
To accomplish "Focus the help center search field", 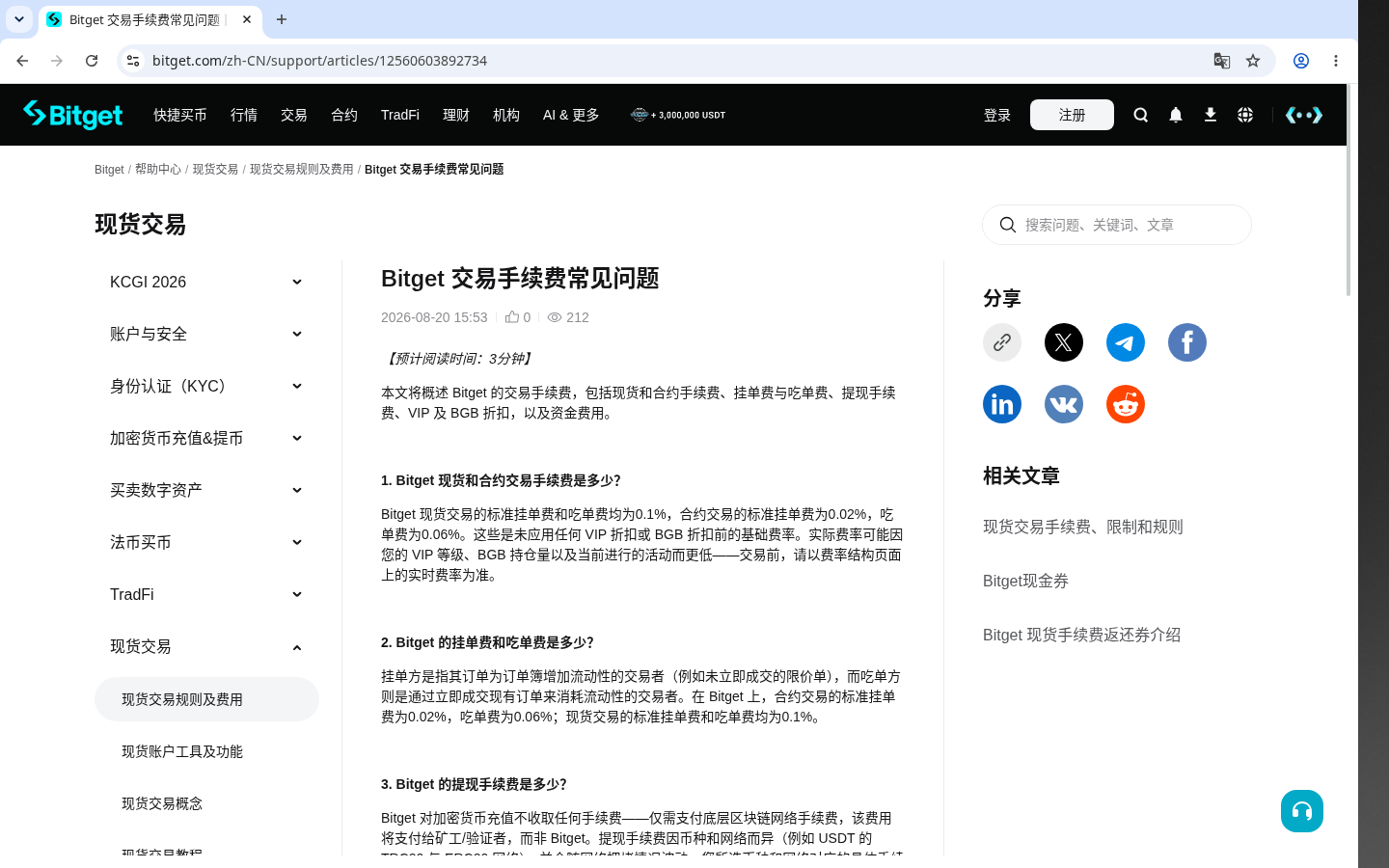I will [x=1117, y=225].
